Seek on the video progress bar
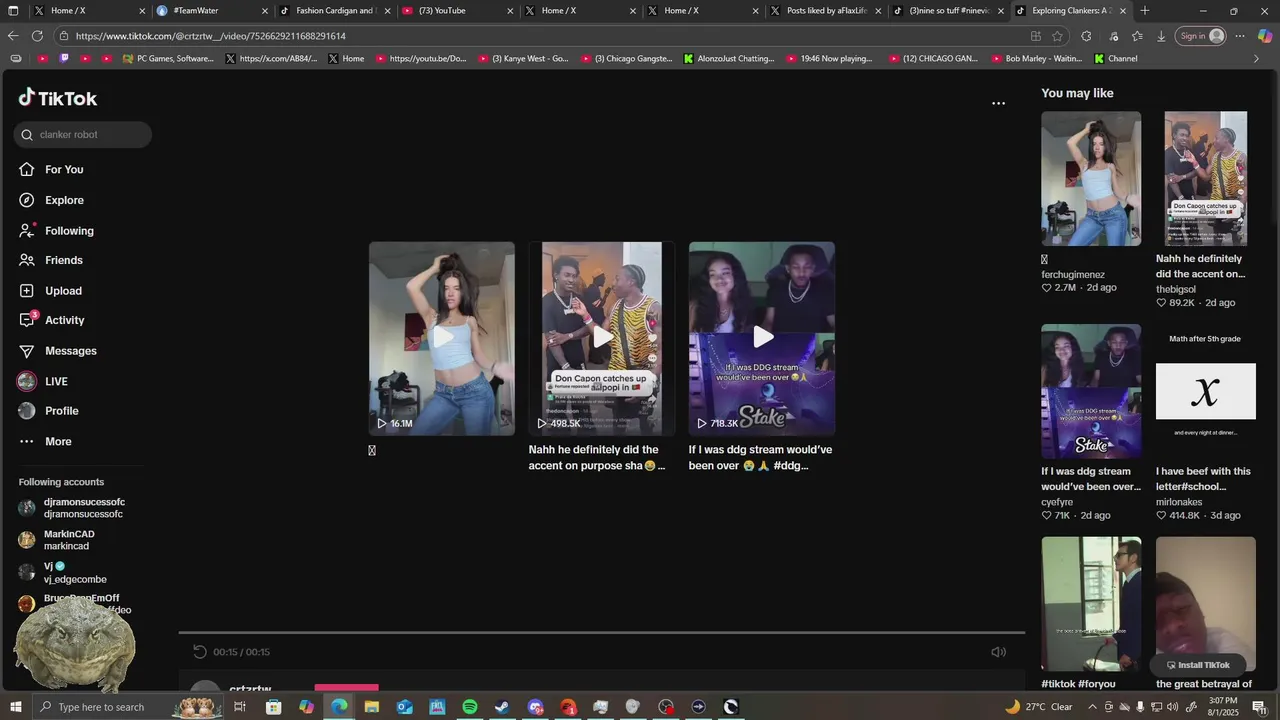Image resolution: width=1280 pixels, height=720 pixels. [602, 632]
